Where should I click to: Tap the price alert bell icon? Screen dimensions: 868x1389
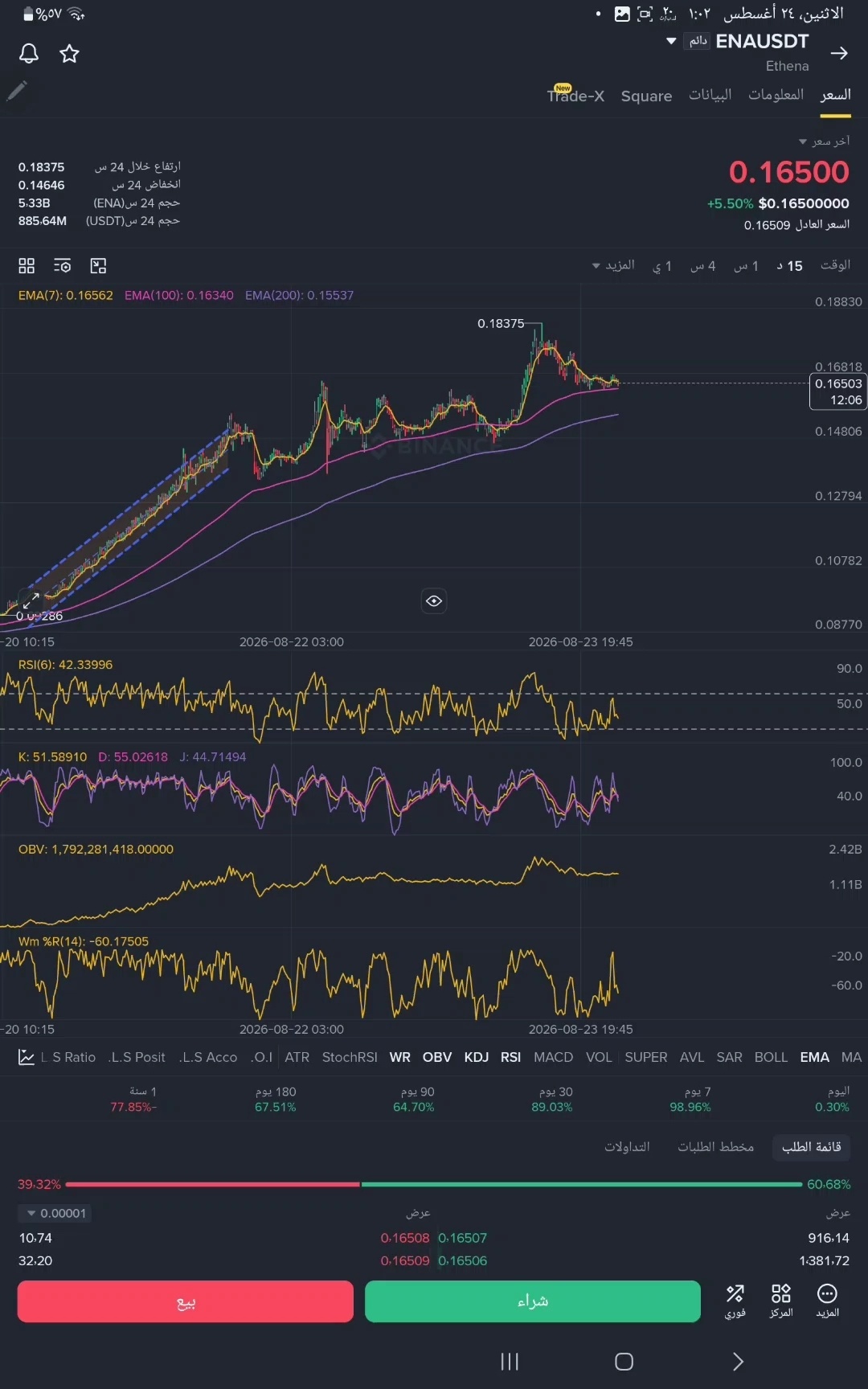point(29,54)
